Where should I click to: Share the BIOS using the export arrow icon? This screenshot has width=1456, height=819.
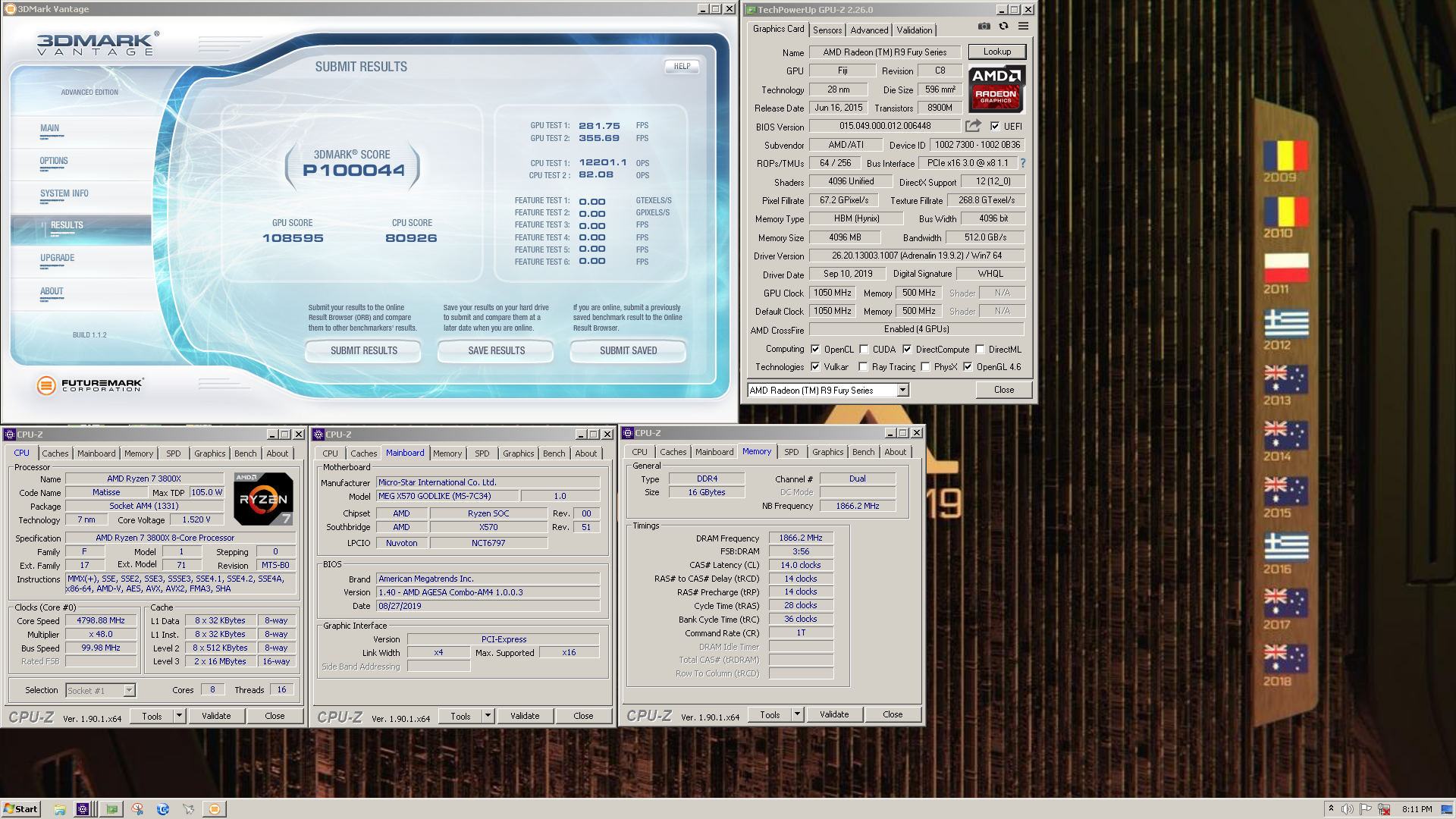(x=974, y=126)
